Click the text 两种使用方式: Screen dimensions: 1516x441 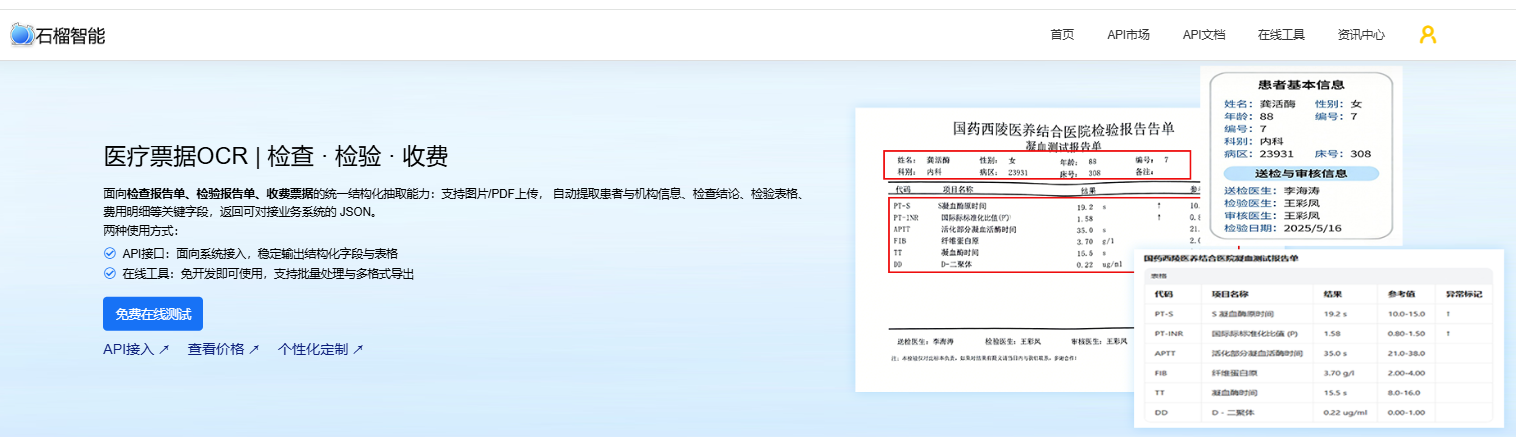[x=141, y=231]
